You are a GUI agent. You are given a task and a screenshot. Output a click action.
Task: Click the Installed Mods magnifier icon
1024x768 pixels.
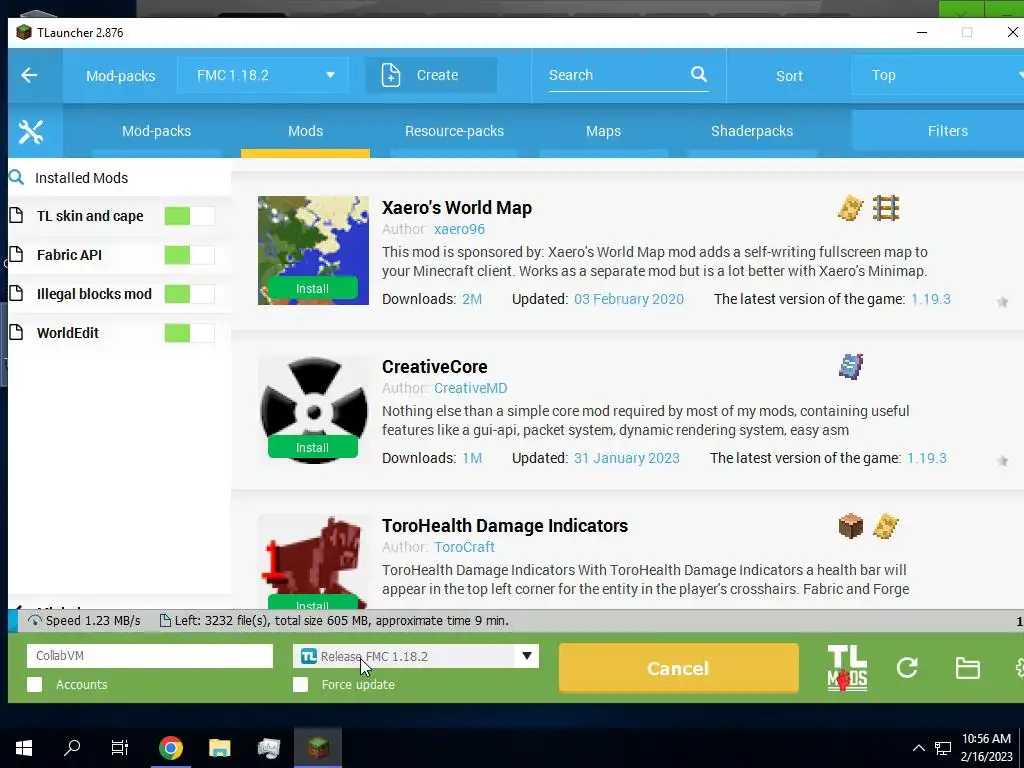tap(17, 177)
